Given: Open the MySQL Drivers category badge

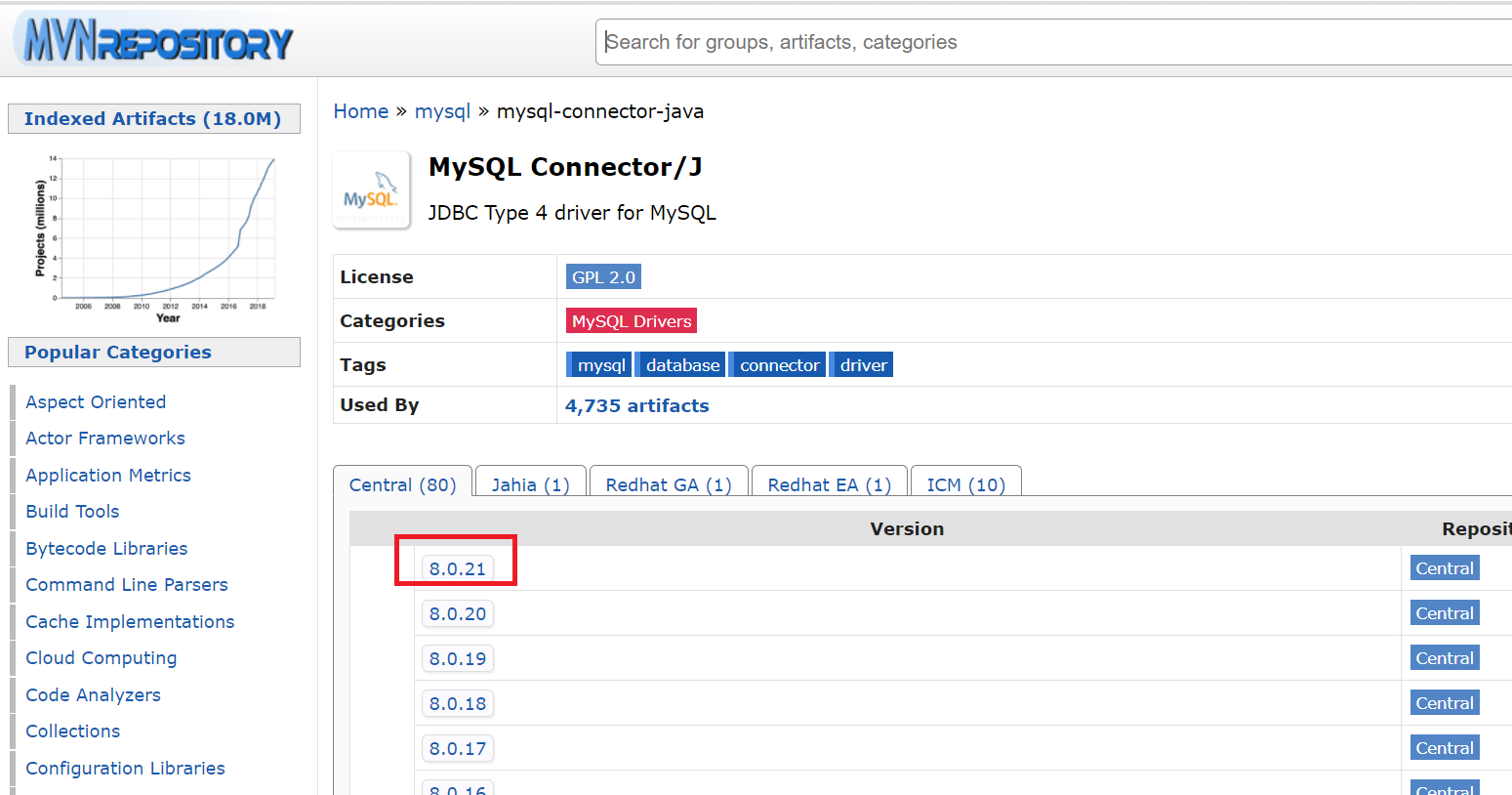Looking at the screenshot, I should click(x=632, y=321).
